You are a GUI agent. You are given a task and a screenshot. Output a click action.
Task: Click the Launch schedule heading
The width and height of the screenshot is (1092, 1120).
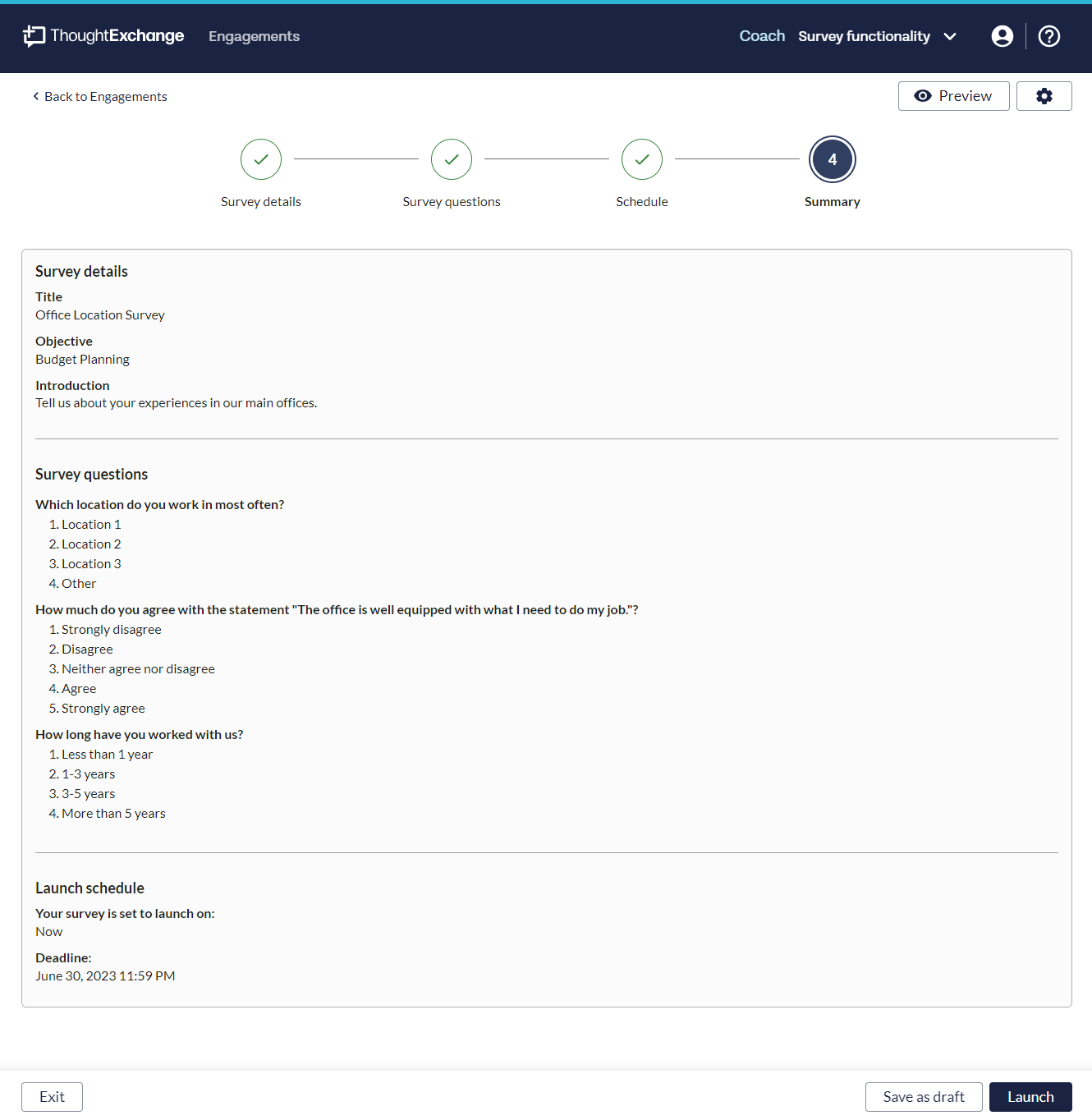89,888
